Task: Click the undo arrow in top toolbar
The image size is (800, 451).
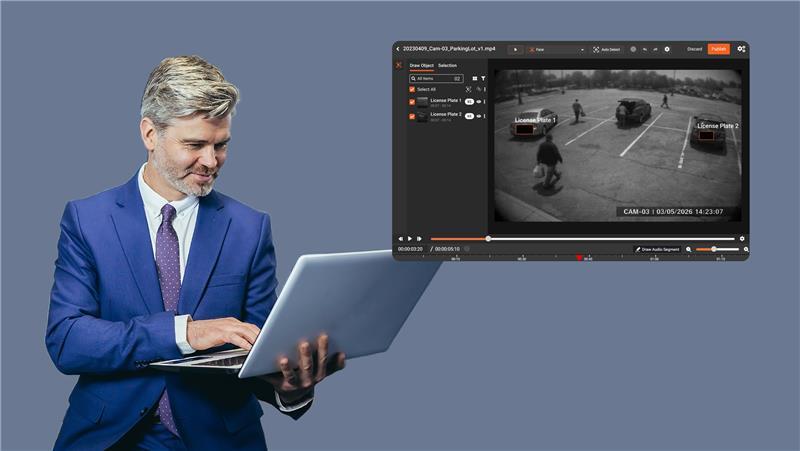Action: (645, 49)
